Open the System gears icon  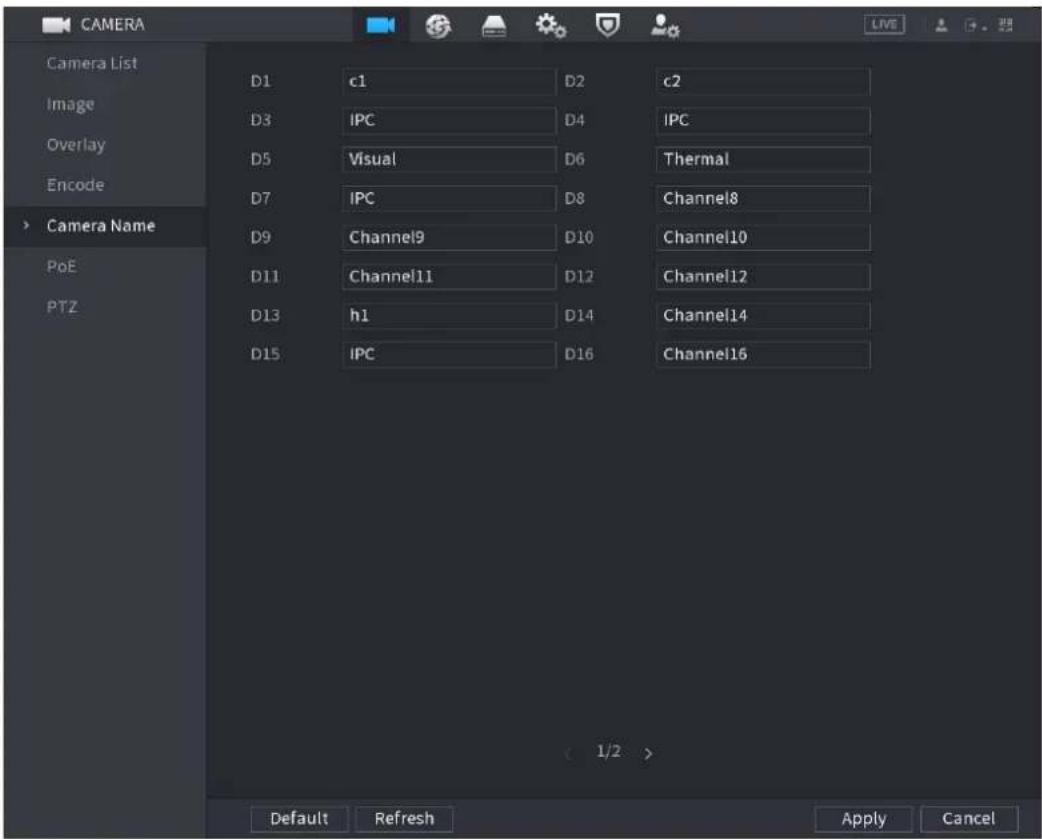coord(551,26)
